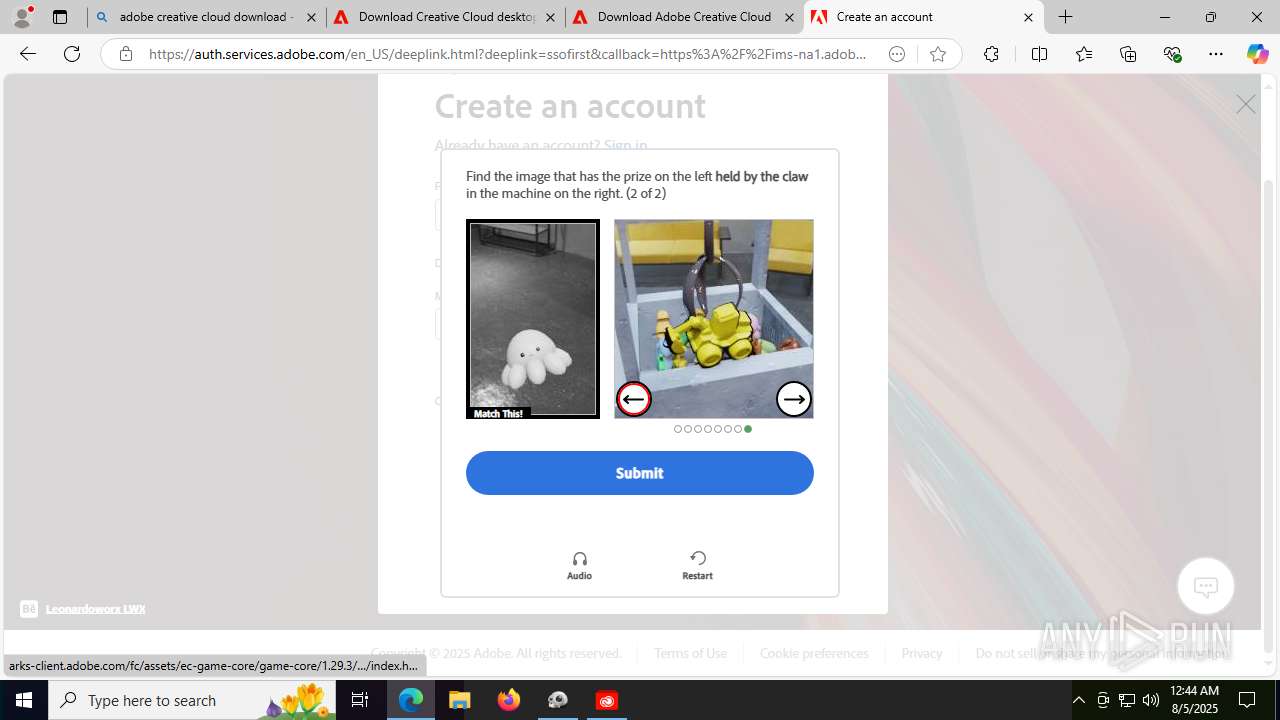Screen dimensions: 1280x720
Task: Open the Leonardoworx LWX artist credit
Action: 95,608
